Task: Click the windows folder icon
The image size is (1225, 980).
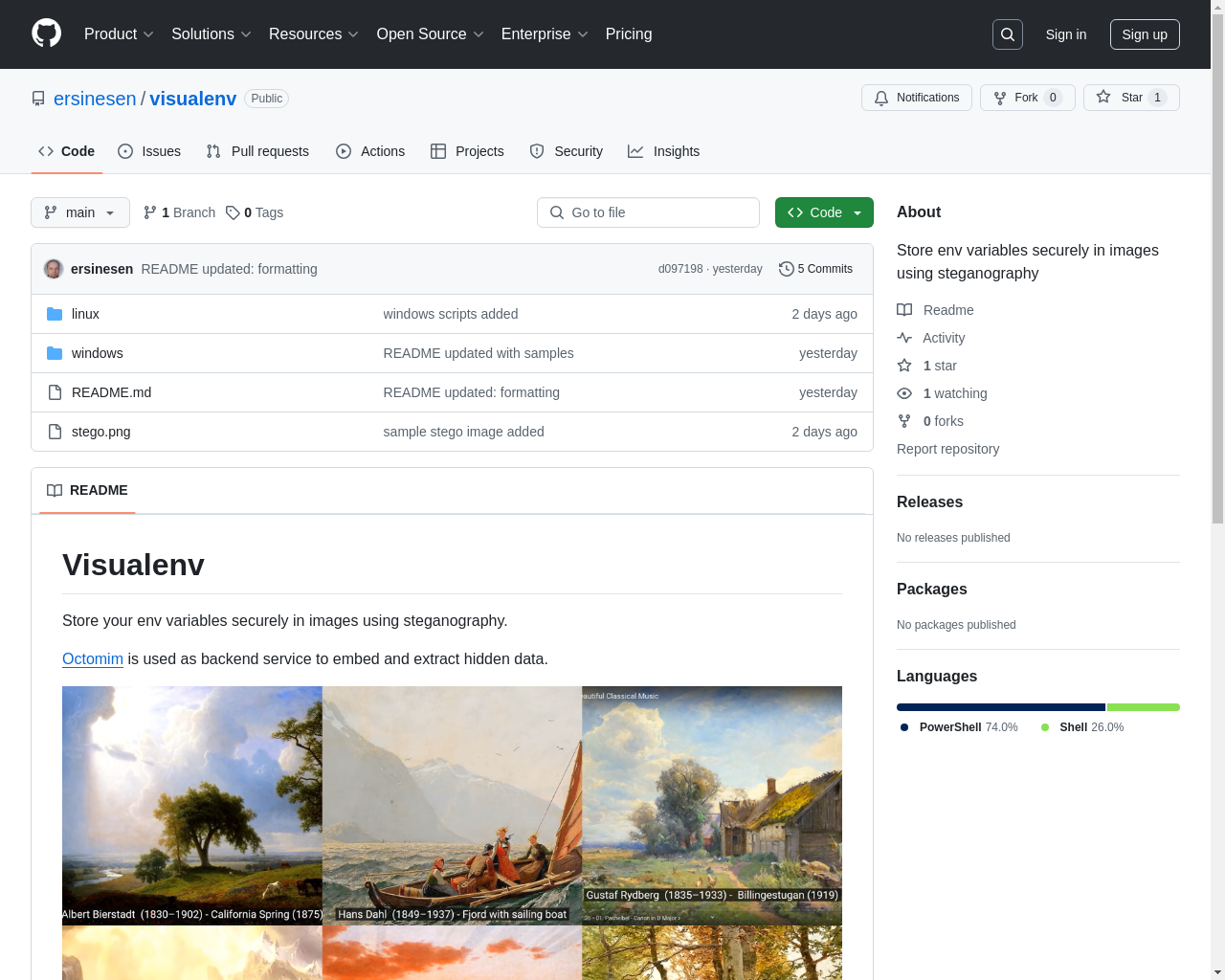Action: click(x=55, y=353)
